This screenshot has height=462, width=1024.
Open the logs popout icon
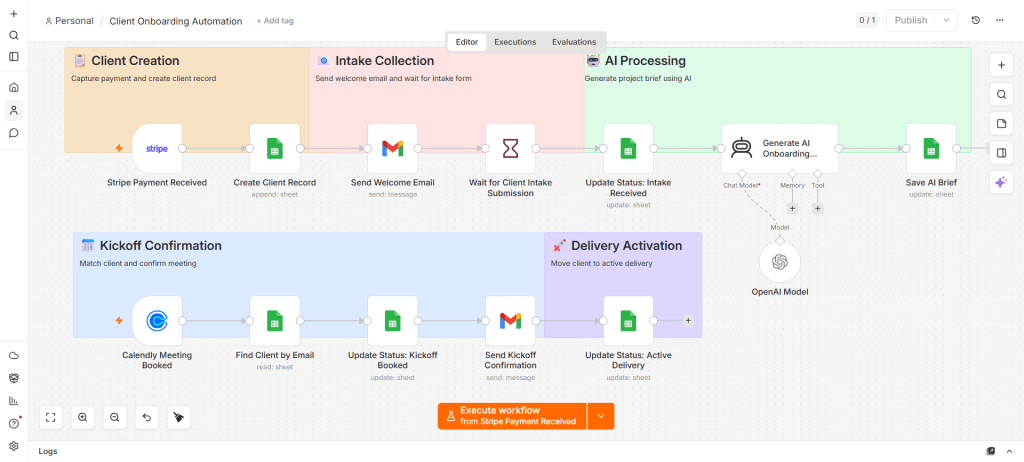(x=991, y=451)
